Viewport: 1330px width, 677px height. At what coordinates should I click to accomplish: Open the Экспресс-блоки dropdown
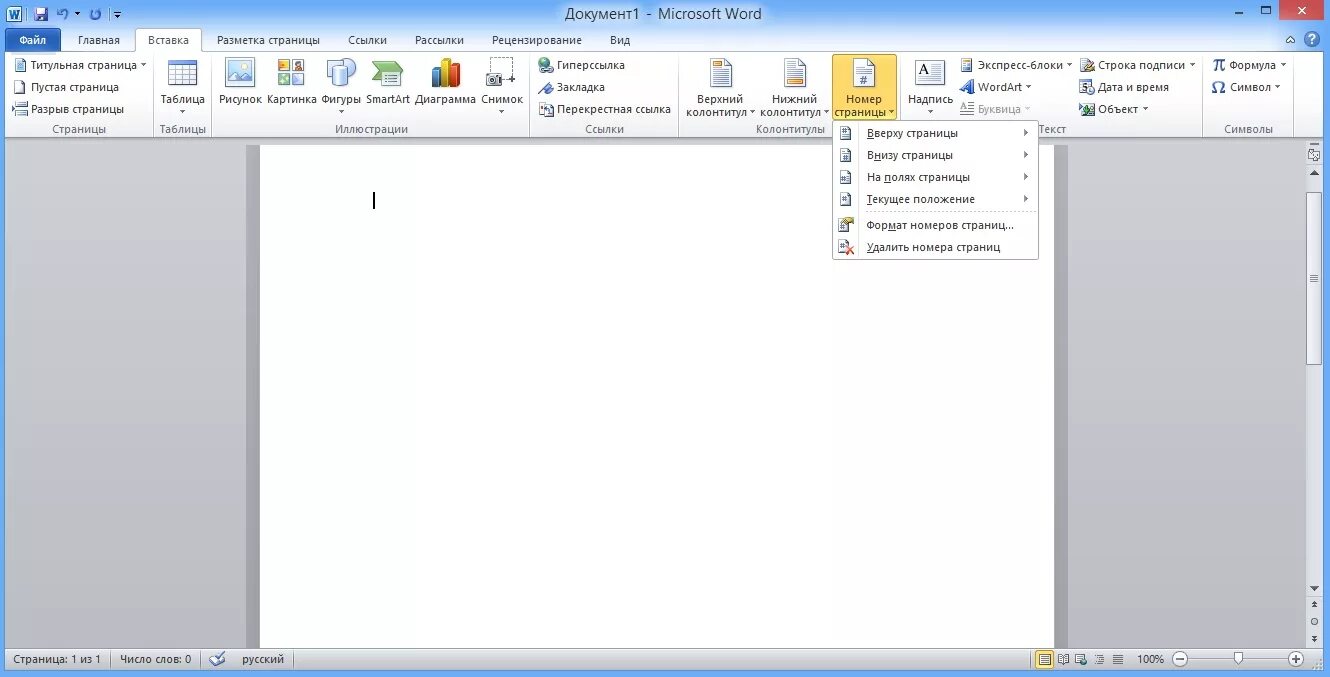pyautogui.click(x=1016, y=65)
